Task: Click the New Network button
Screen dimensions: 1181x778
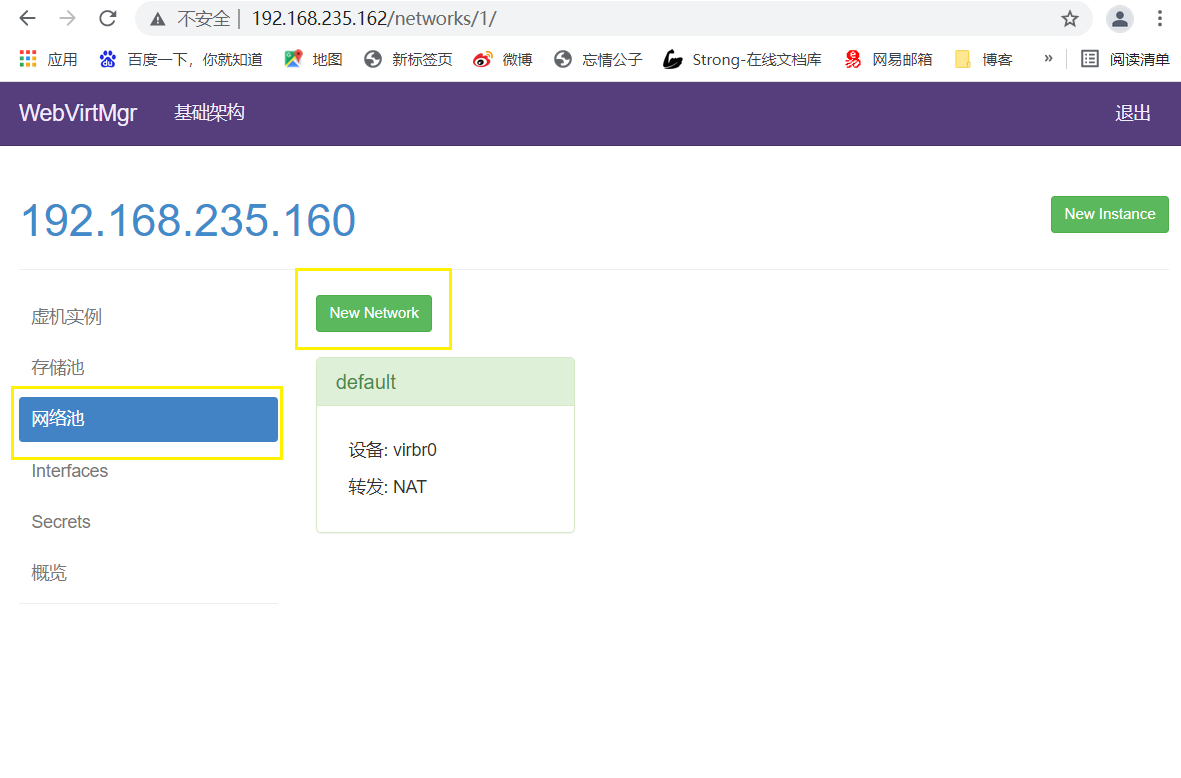Action: [x=374, y=313]
